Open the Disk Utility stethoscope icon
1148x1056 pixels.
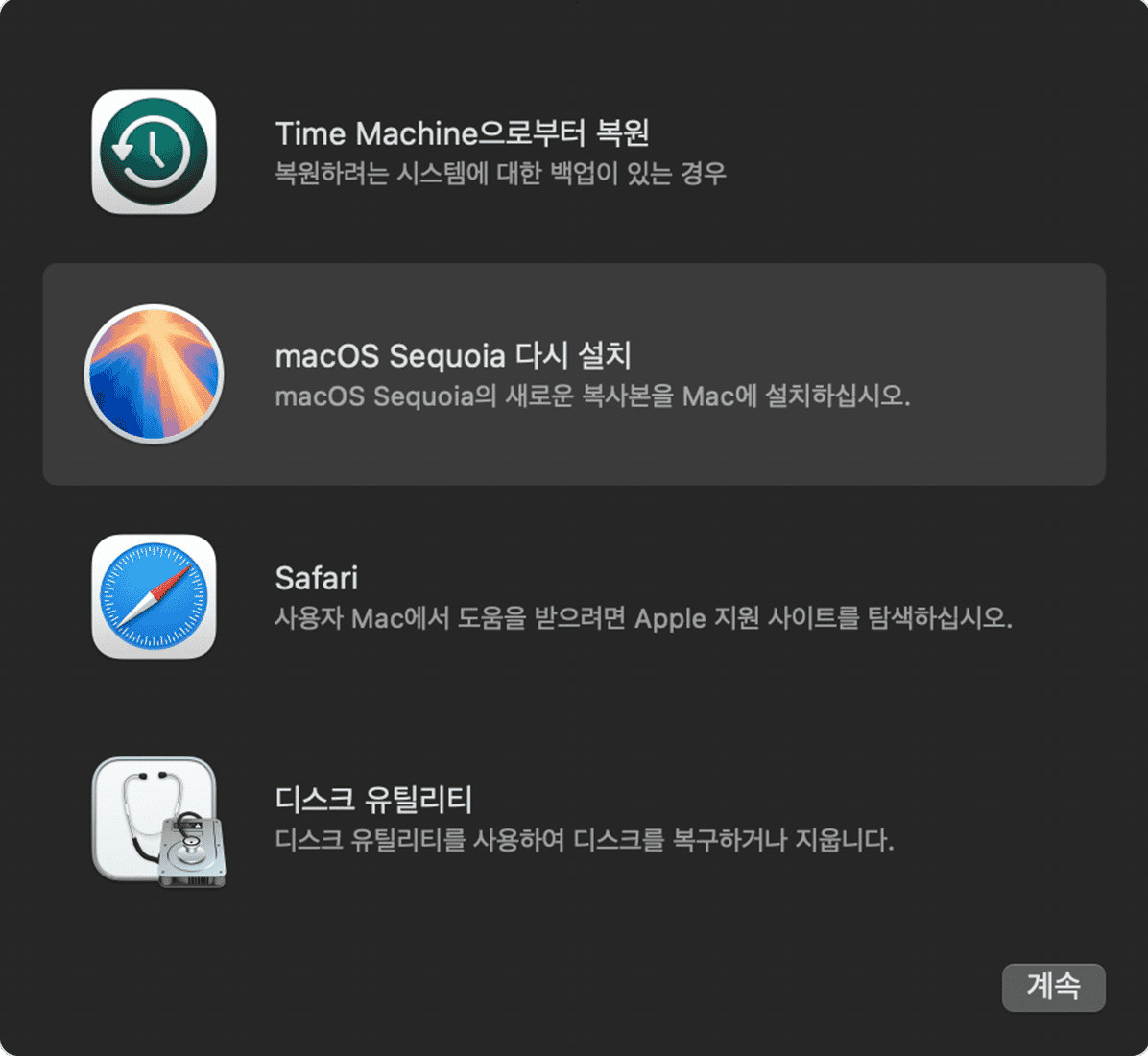tap(159, 822)
